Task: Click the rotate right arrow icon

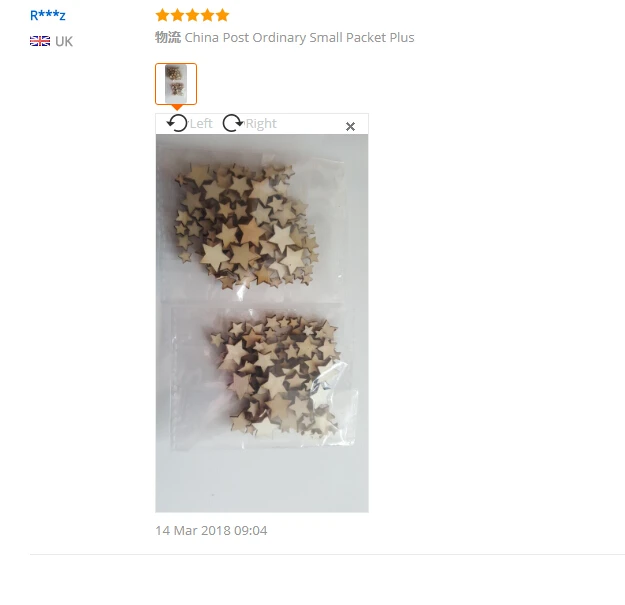Action: tap(233, 123)
